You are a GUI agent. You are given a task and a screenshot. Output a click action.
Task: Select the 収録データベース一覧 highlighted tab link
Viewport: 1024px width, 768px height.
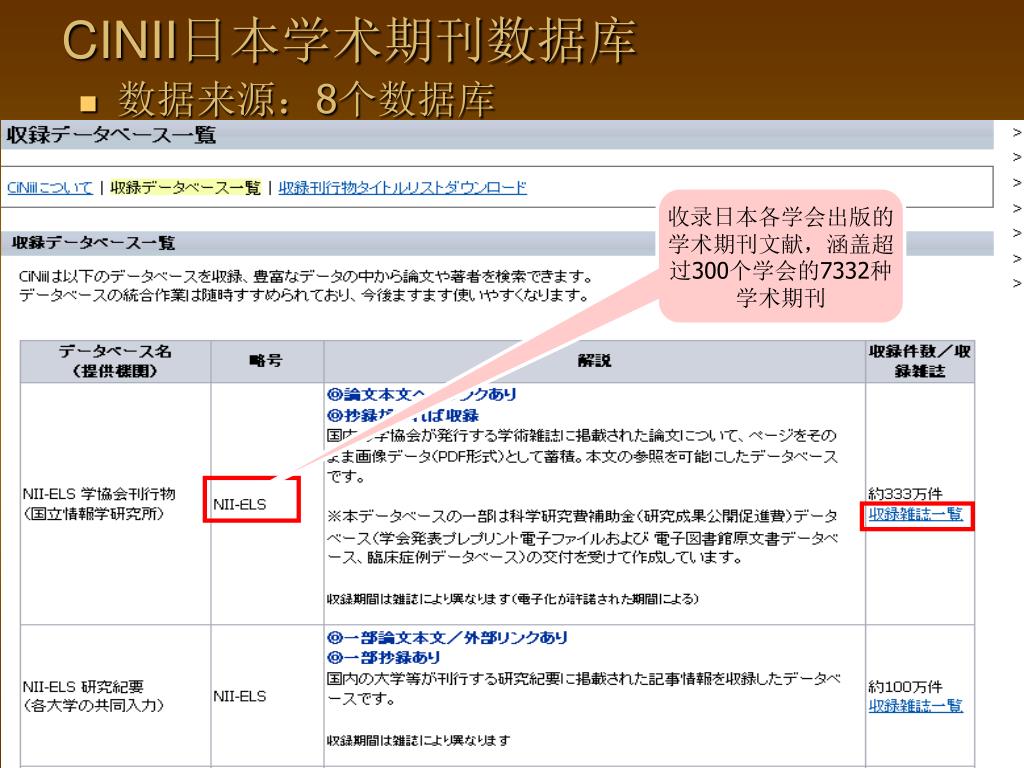point(185,188)
